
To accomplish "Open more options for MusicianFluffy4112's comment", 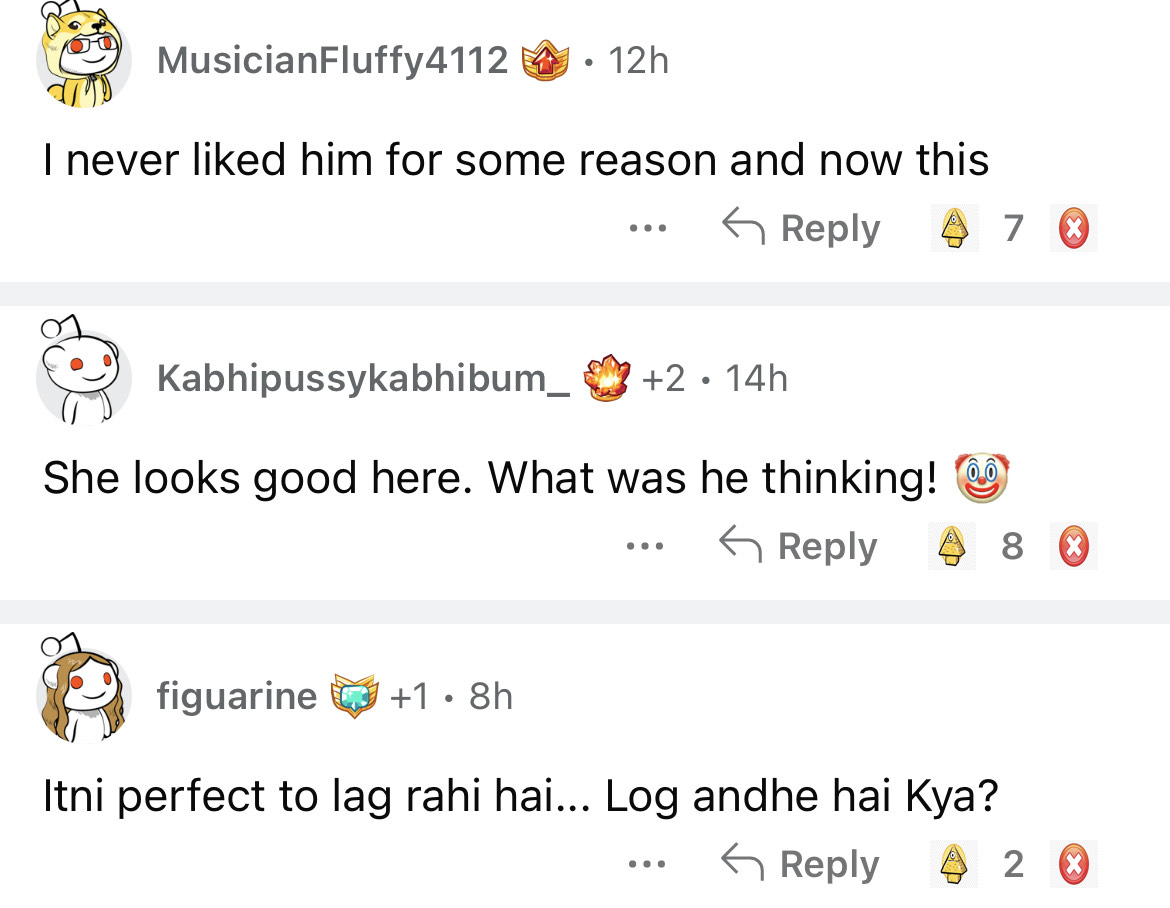I will [x=647, y=229].
